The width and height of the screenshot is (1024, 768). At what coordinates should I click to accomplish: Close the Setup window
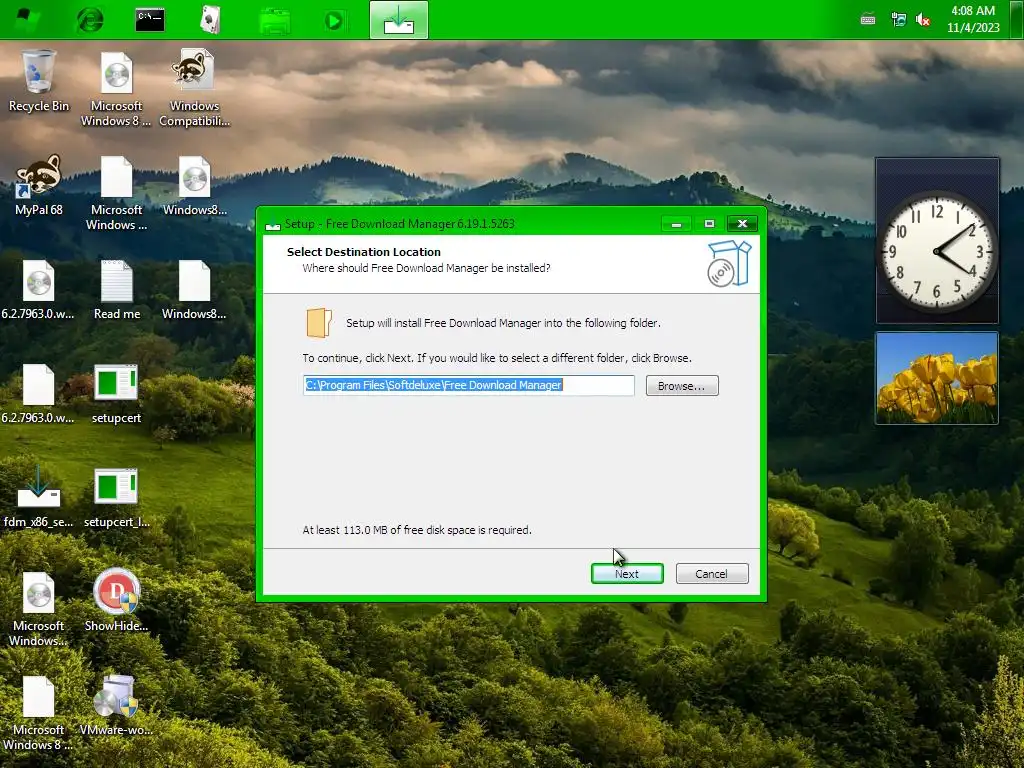[x=743, y=224]
